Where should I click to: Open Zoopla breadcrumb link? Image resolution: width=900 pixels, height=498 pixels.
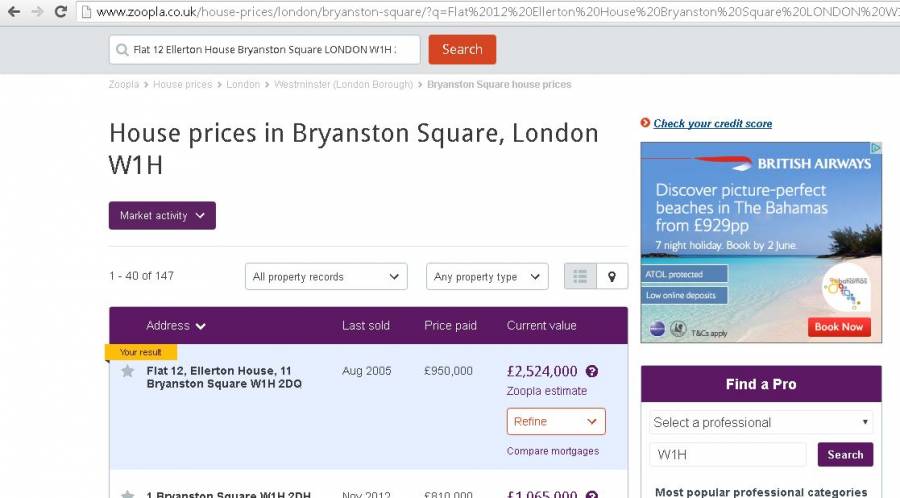coord(124,84)
